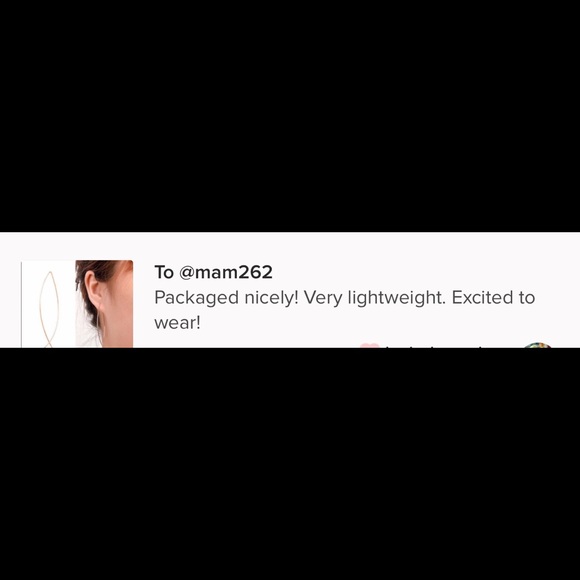This screenshot has height=580, width=580.
Task: Select the review text "Packaged nicely!"
Action: [x=226, y=298]
